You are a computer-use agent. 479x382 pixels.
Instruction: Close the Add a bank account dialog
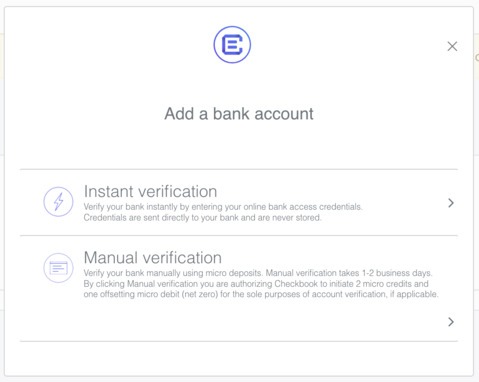[452, 46]
